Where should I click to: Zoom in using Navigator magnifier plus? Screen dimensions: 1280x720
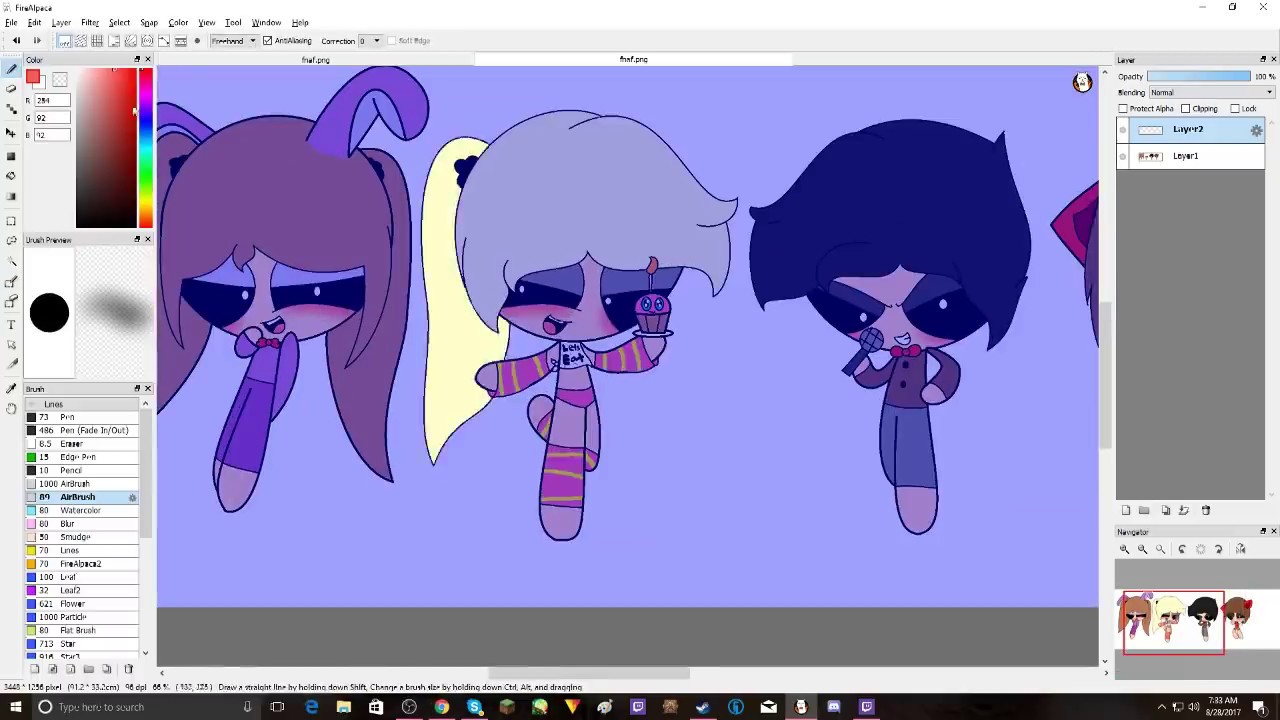tap(1124, 549)
